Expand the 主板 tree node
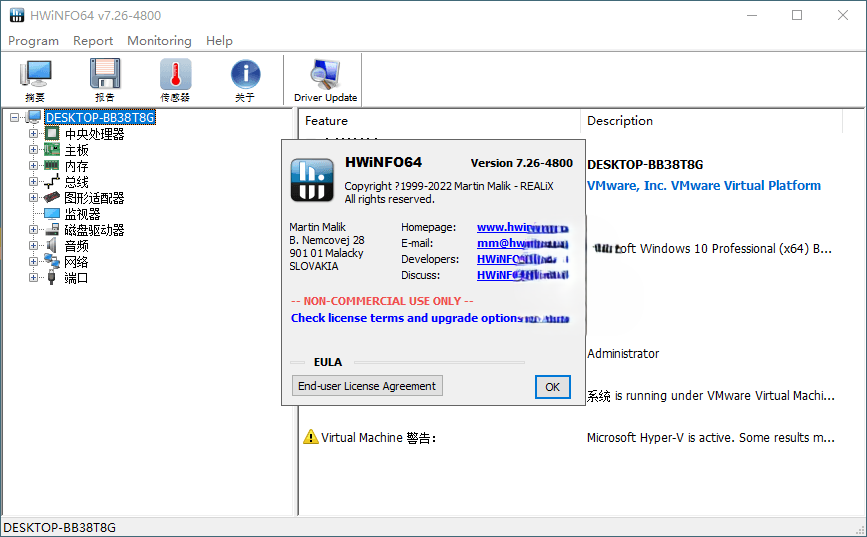 point(33,149)
